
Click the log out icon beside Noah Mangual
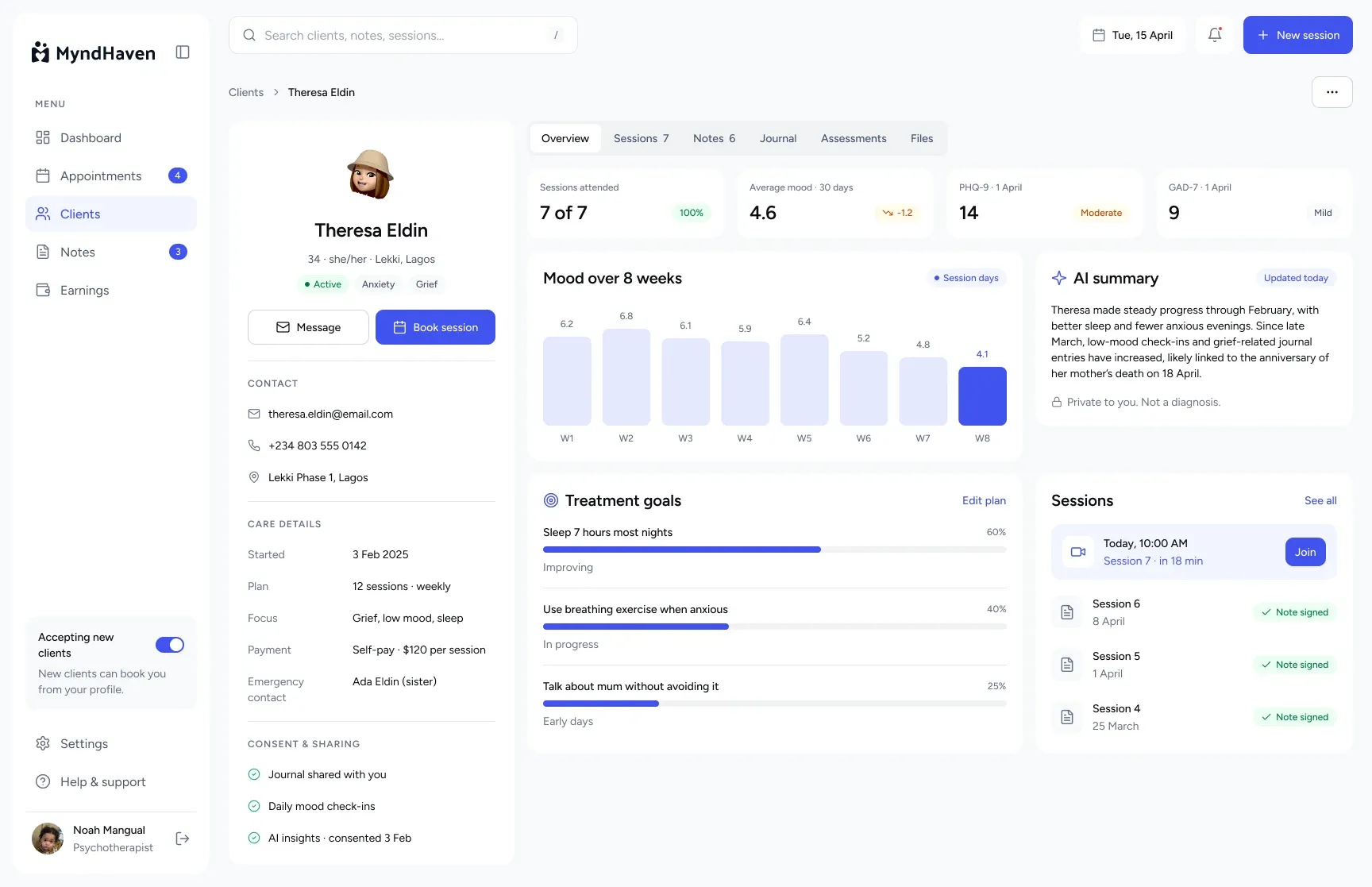click(x=183, y=839)
